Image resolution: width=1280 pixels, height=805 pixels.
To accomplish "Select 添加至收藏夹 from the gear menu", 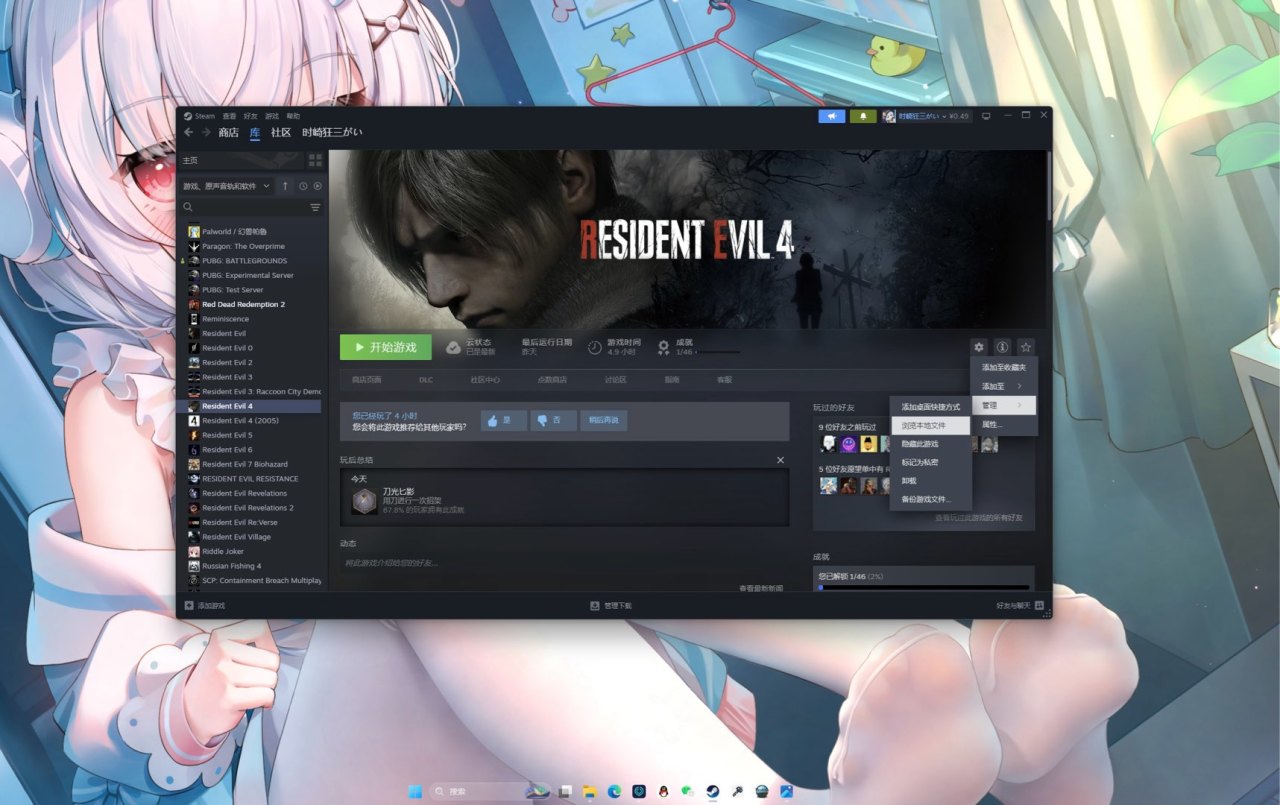I will click(x=1004, y=367).
